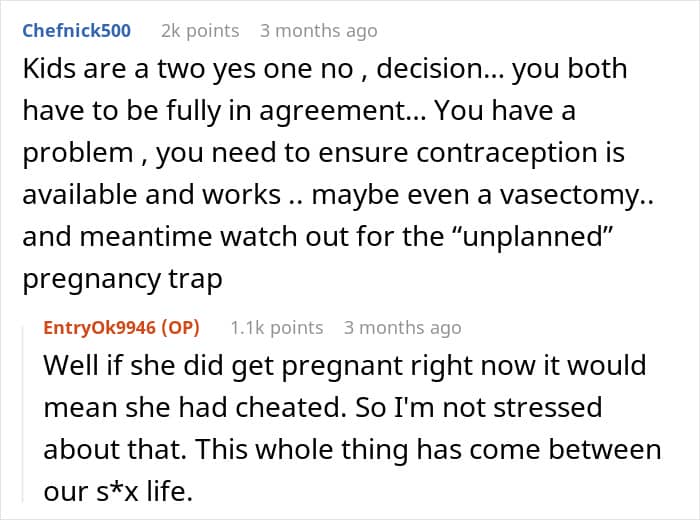Click "This whole thing has come between" text
700x520 pixels.
click(429, 449)
